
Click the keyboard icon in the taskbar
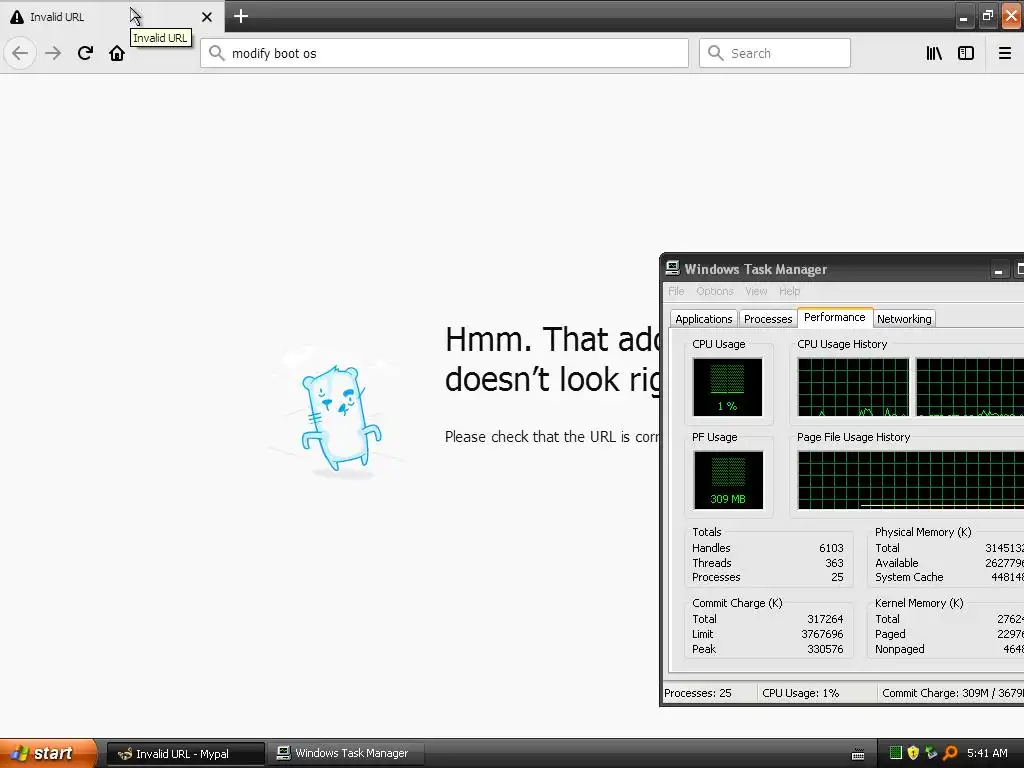(857, 754)
